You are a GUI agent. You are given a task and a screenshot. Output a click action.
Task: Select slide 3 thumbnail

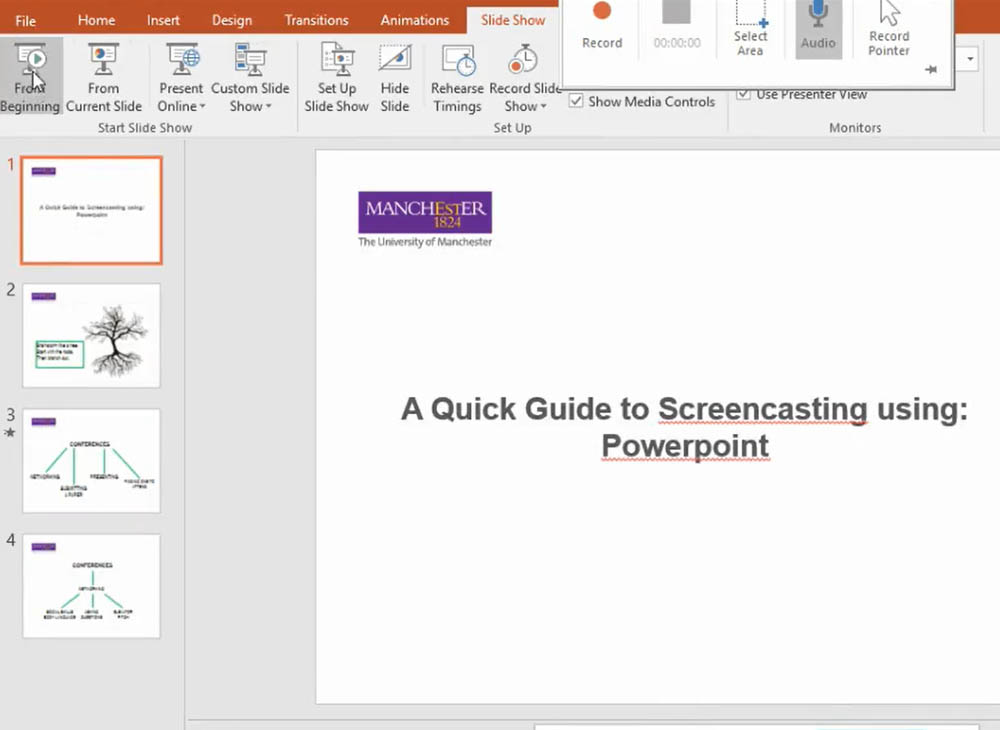pyautogui.click(x=92, y=460)
